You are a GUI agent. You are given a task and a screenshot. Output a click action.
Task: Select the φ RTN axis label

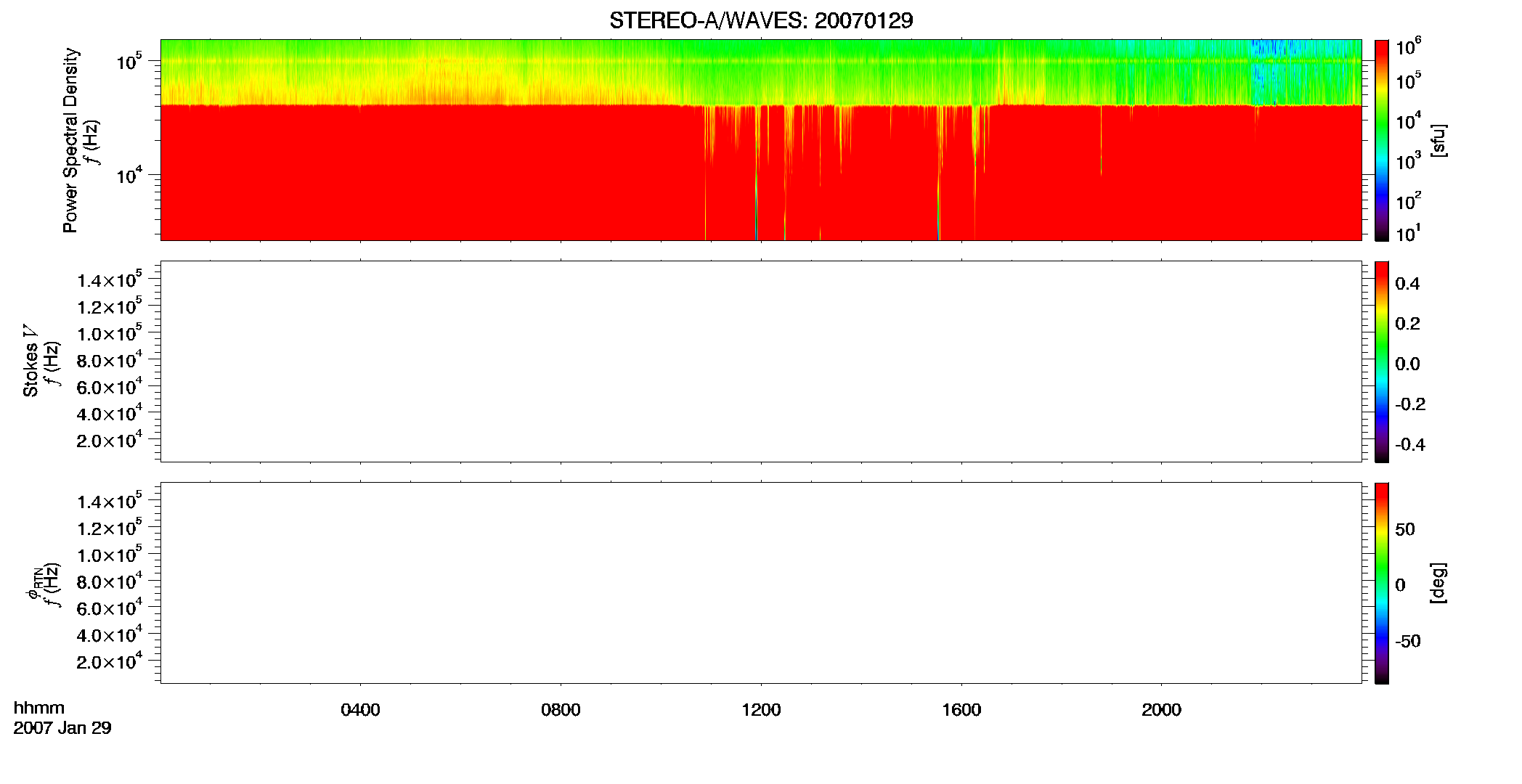pyautogui.click(x=33, y=584)
